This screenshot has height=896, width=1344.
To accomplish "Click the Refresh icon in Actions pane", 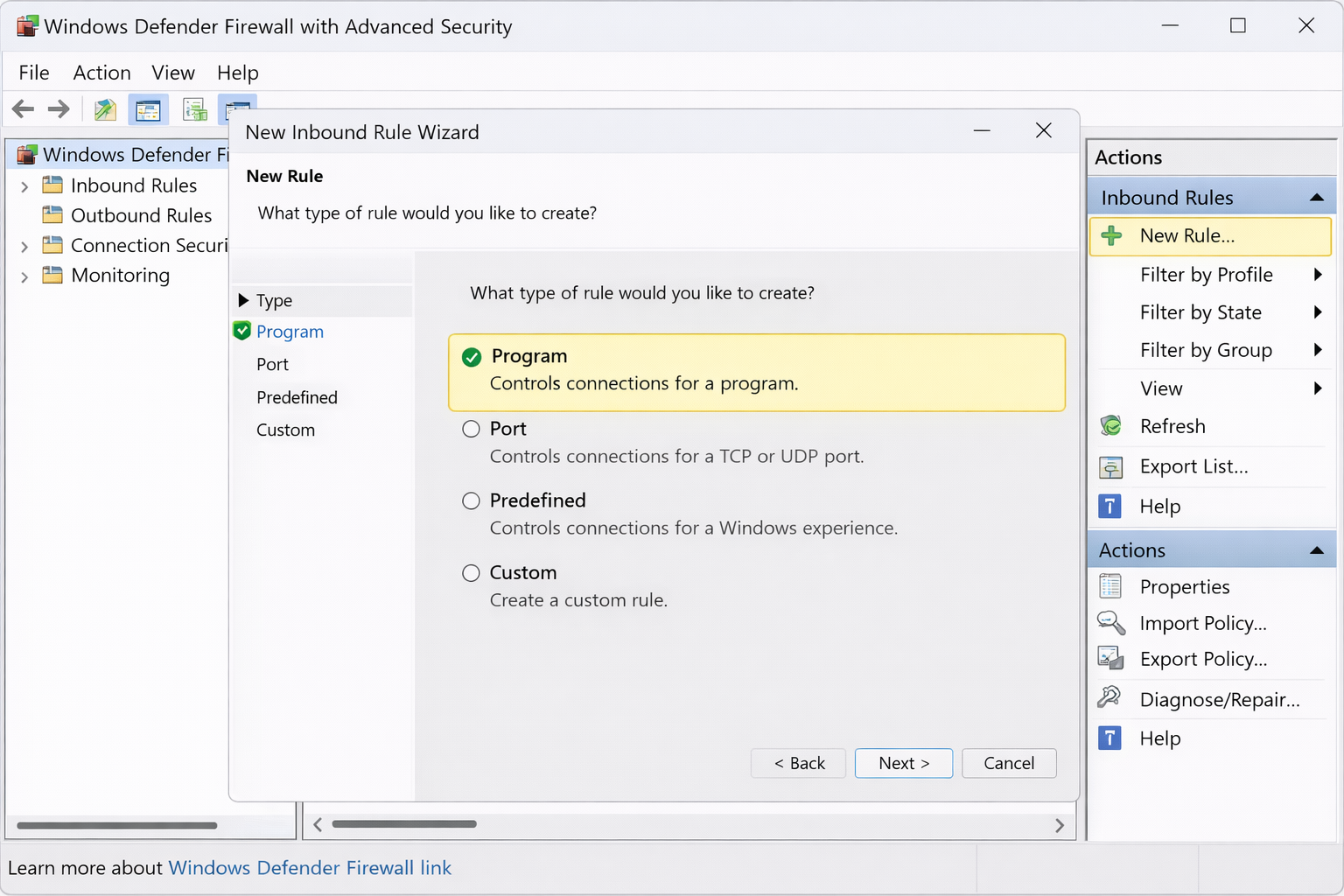I will tap(1111, 426).
